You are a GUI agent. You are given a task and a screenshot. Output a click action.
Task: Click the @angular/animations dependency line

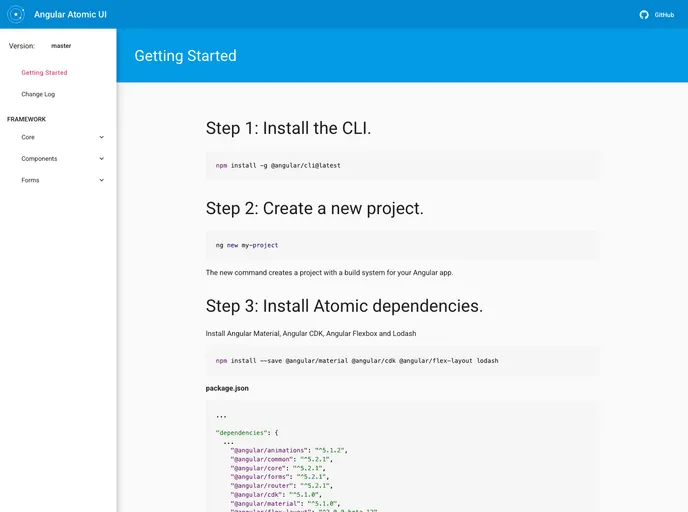pyautogui.click(x=289, y=451)
